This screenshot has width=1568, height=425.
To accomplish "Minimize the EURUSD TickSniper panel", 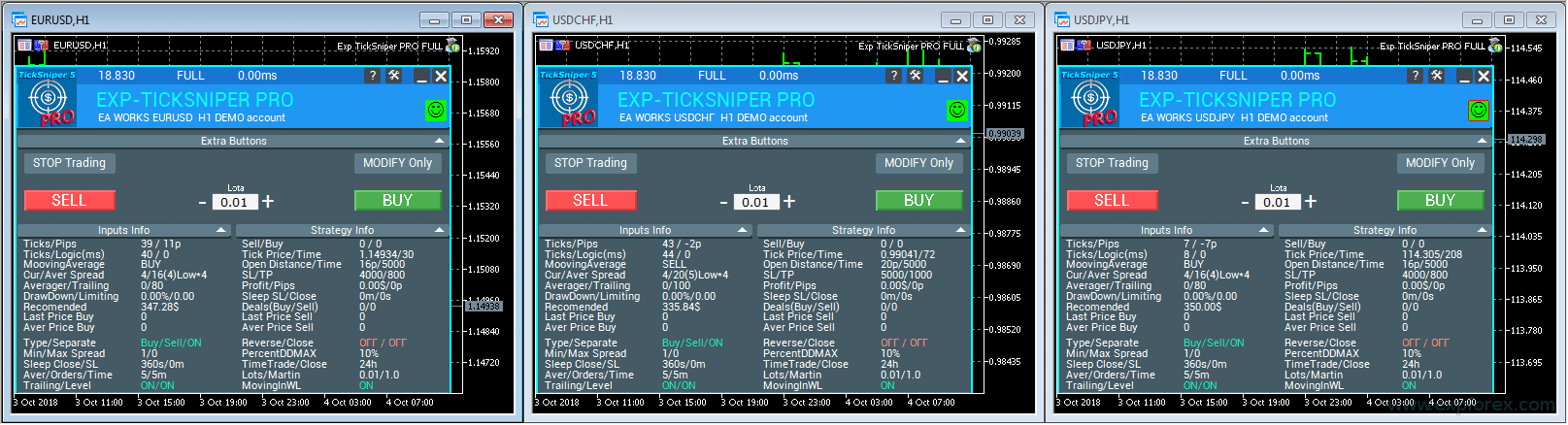I will pyautogui.click(x=421, y=76).
